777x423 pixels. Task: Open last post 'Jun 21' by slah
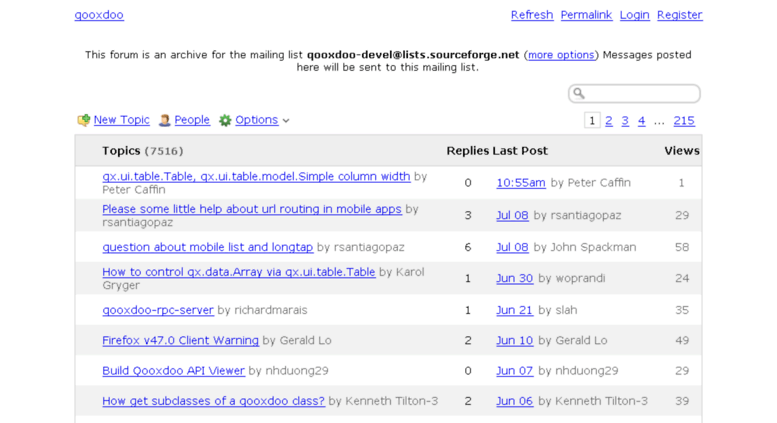[514, 310]
